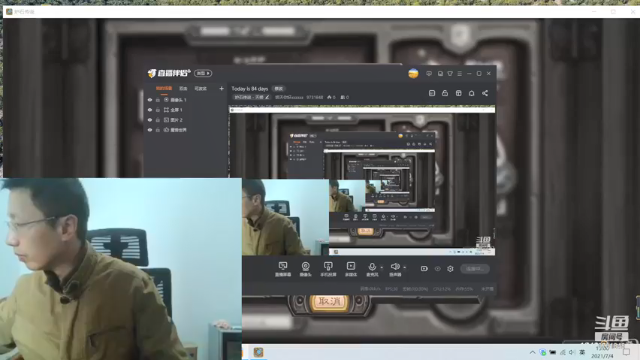
Task: Click the gray start-streaming pill button
Action: click(x=475, y=269)
